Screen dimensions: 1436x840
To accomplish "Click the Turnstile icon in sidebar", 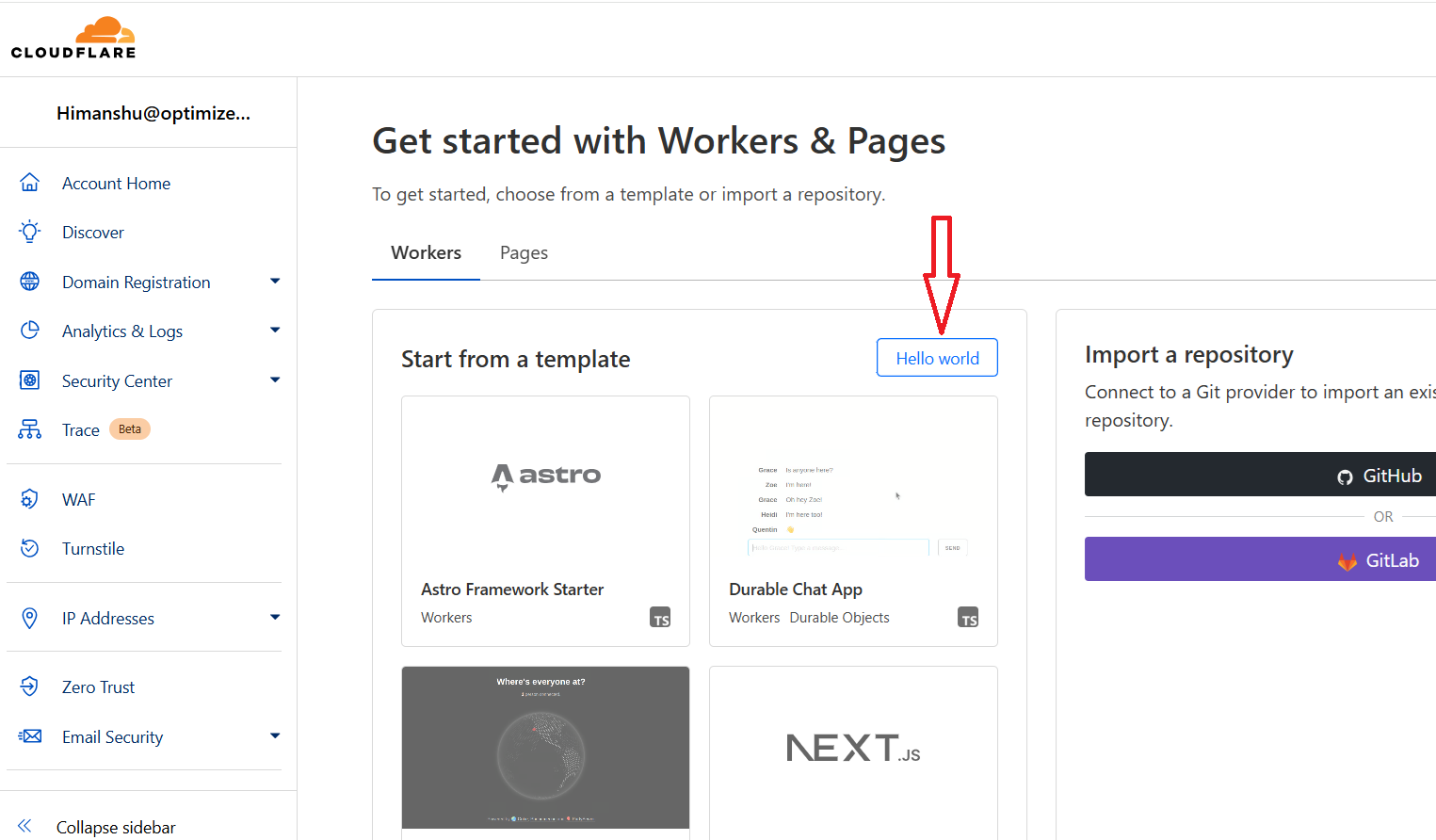I will [30, 548].
